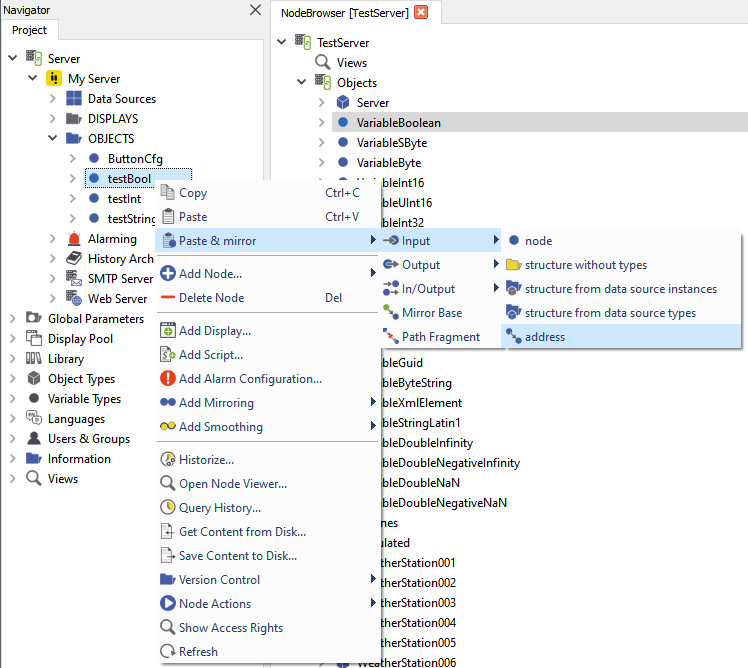Choose structure from data source types

pyautogui.click(x=621, y=313)
